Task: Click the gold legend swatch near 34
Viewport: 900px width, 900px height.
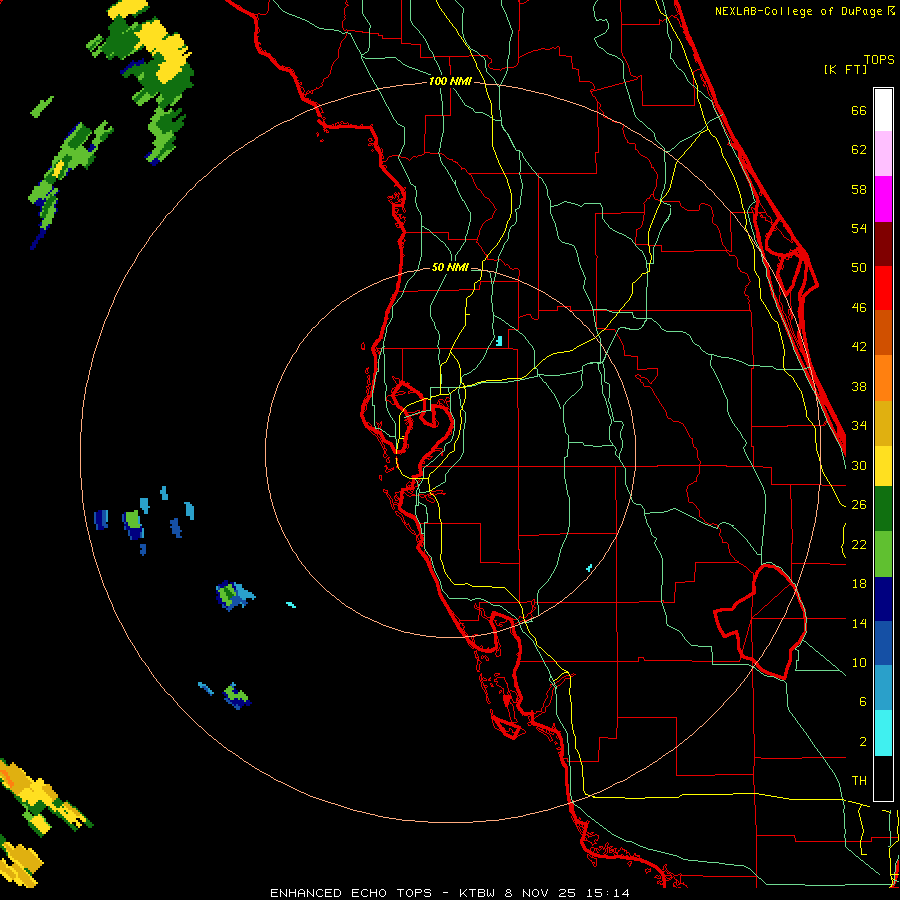Action: click(x=883, y=423)
